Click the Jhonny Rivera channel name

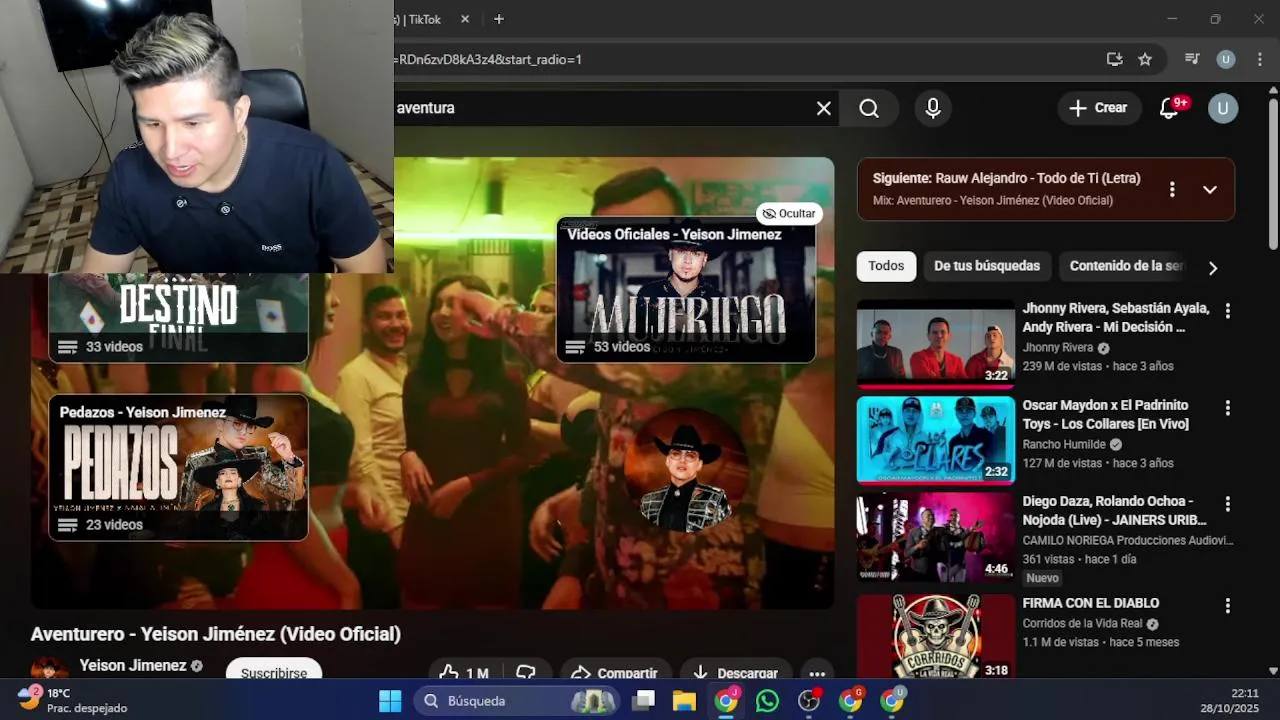(1058, 347)
